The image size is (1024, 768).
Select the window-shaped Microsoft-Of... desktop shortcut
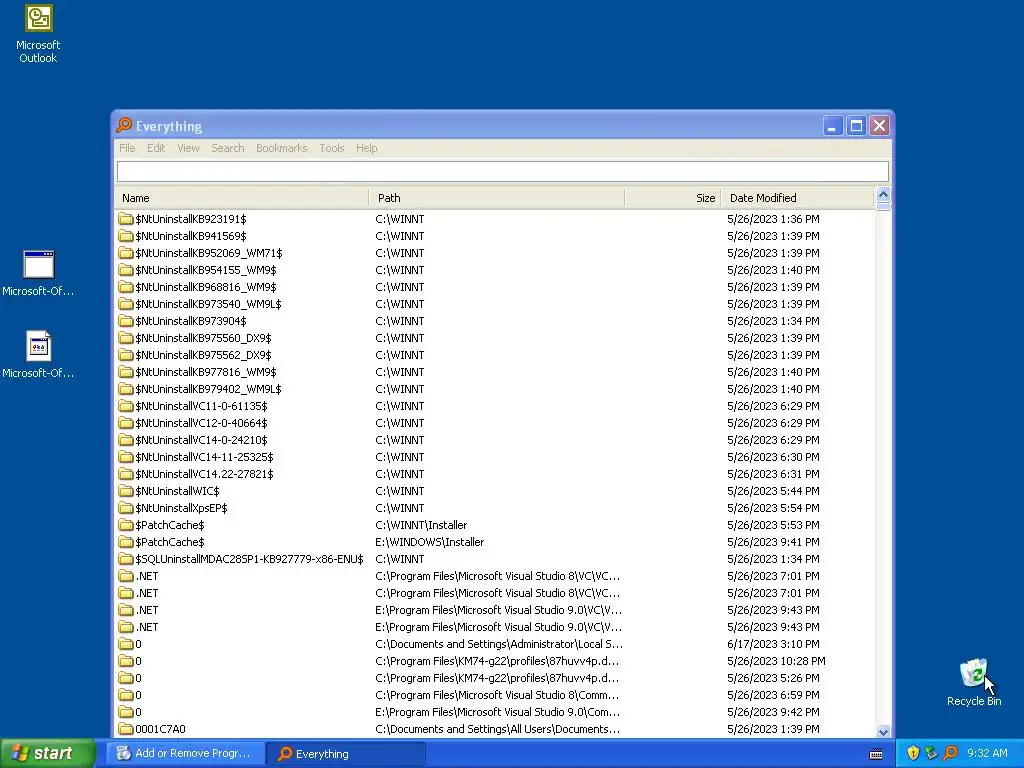pos(38,273)
